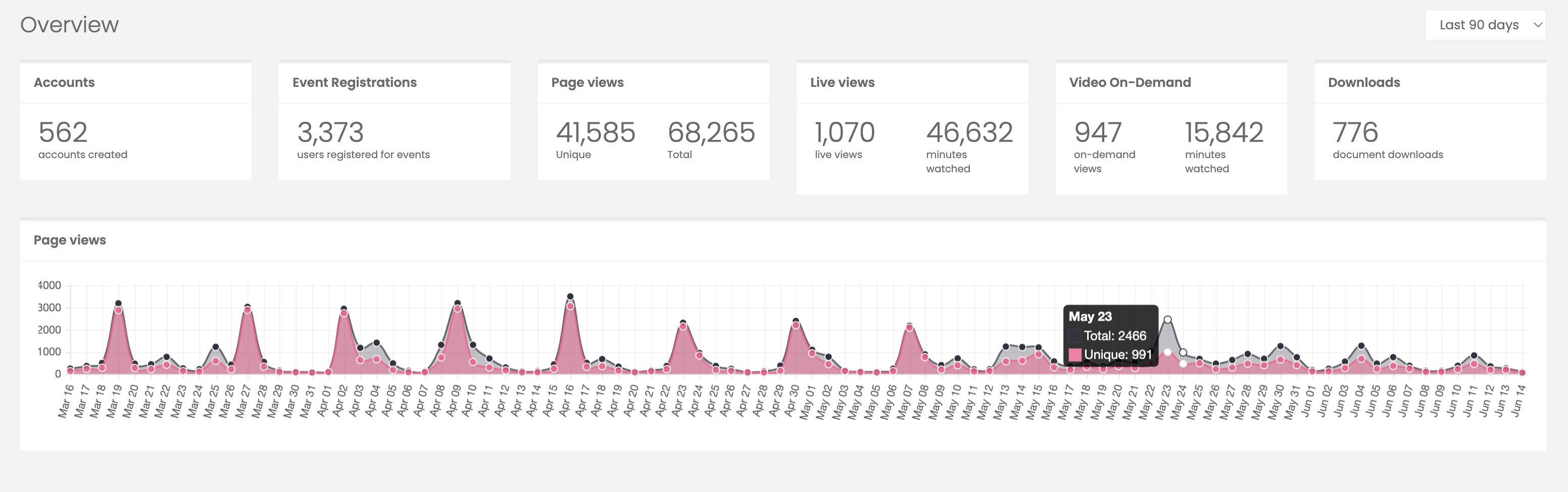Image resolution: width=1568 pixels, height=492 pixels.
Task: Click the 68,265 Total page views number
Action: 710,132
